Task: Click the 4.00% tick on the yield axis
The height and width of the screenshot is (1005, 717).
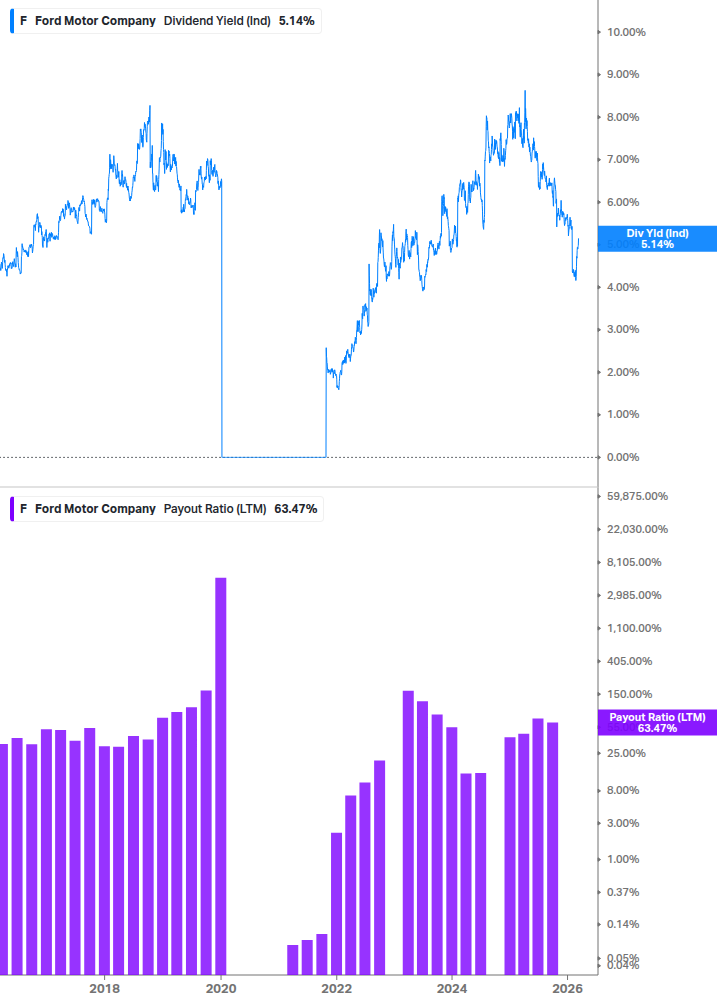Action: [x=623, y=287]
